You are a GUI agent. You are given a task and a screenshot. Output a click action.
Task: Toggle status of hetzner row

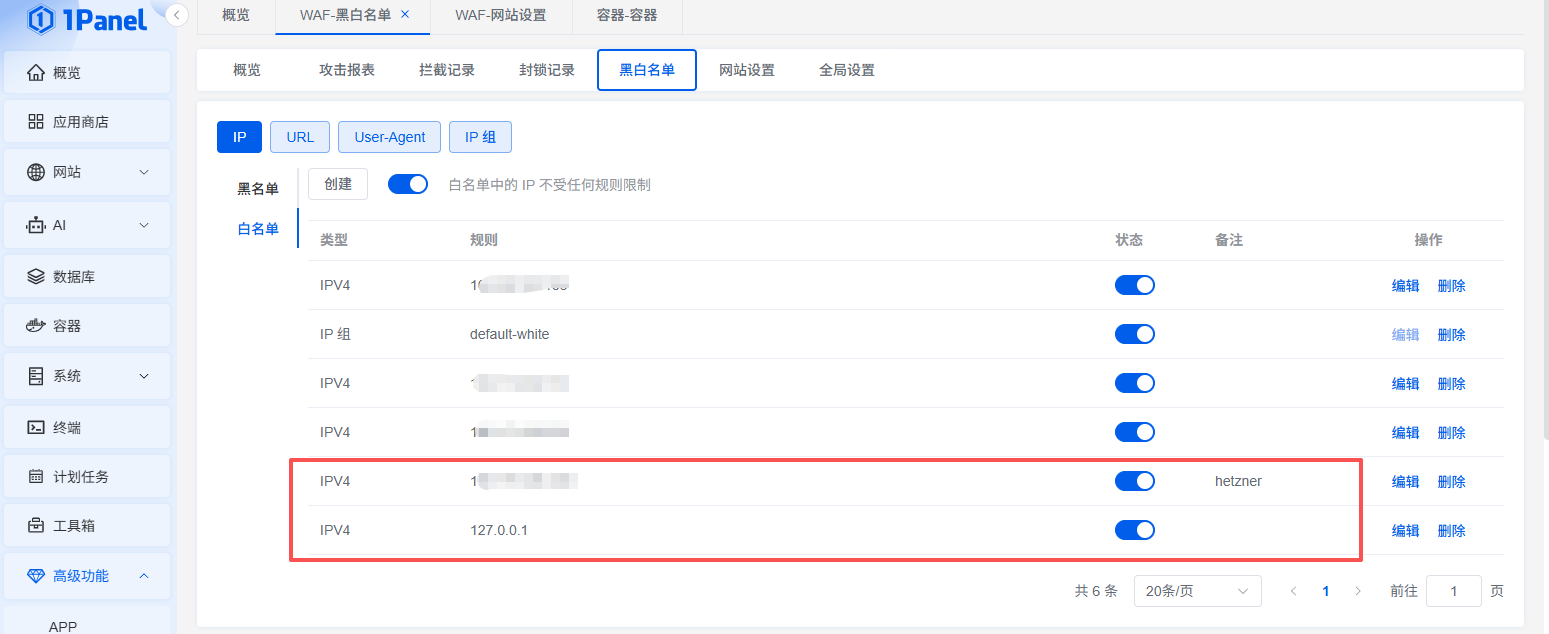pos(1135,481)
